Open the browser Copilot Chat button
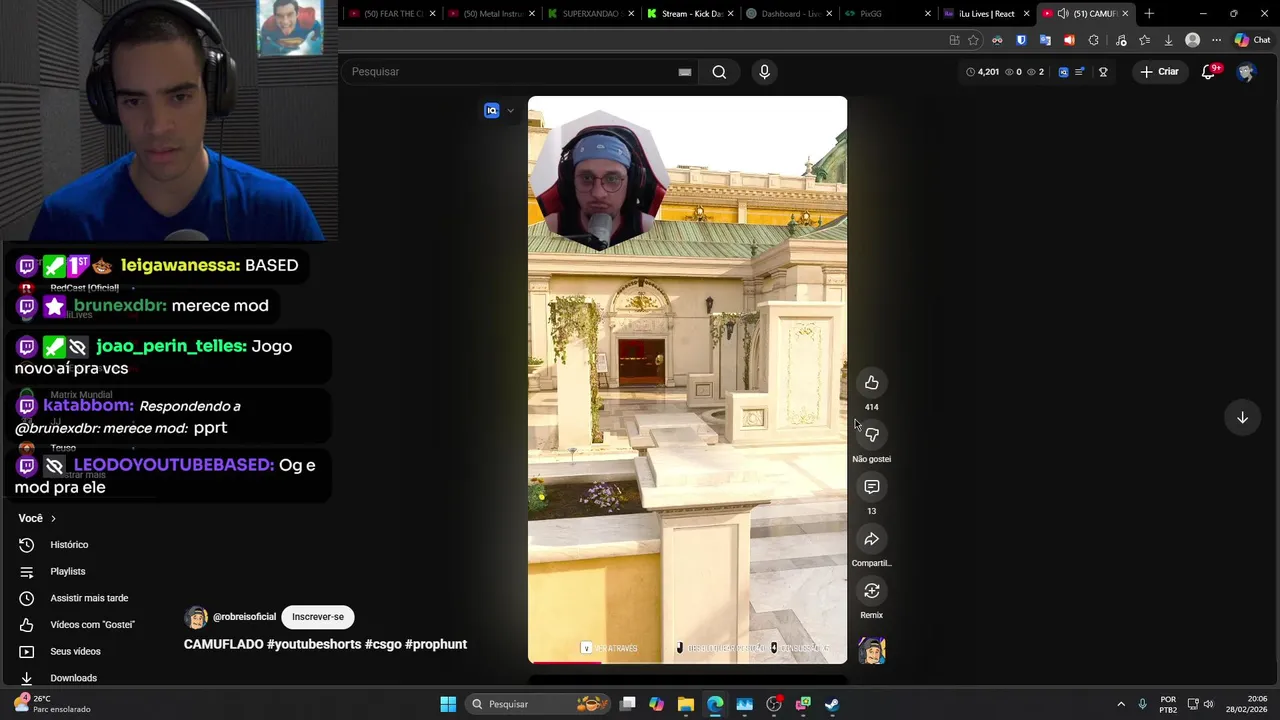This screenshot has width=1280, height=720. 1252,40
